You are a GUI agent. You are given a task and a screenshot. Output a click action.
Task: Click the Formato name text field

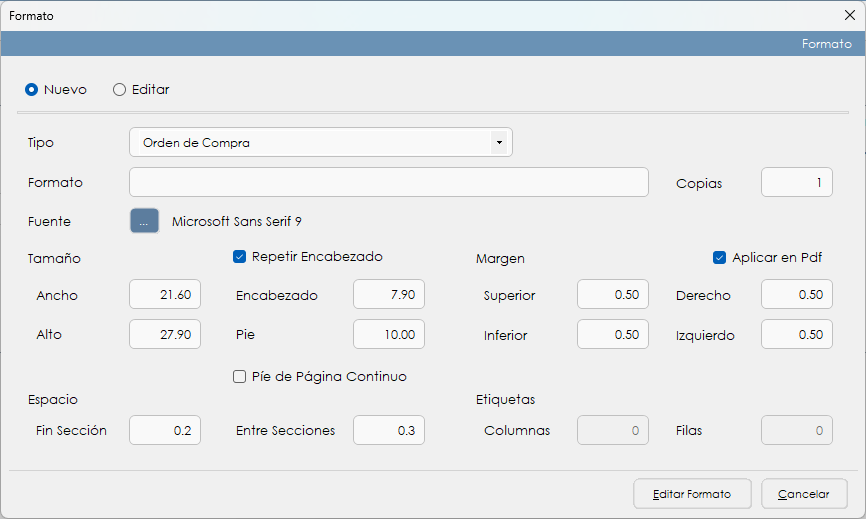tap(389, 183)
